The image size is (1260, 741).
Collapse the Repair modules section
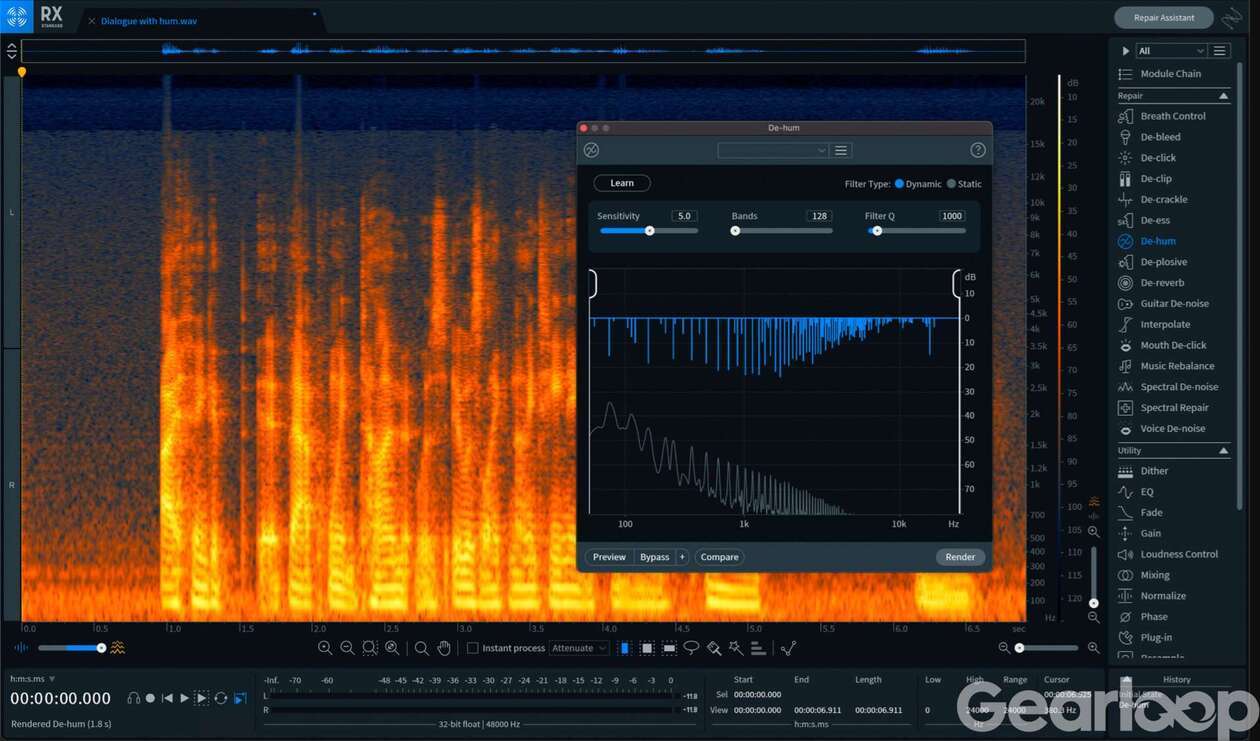[x=1223, y=96]
